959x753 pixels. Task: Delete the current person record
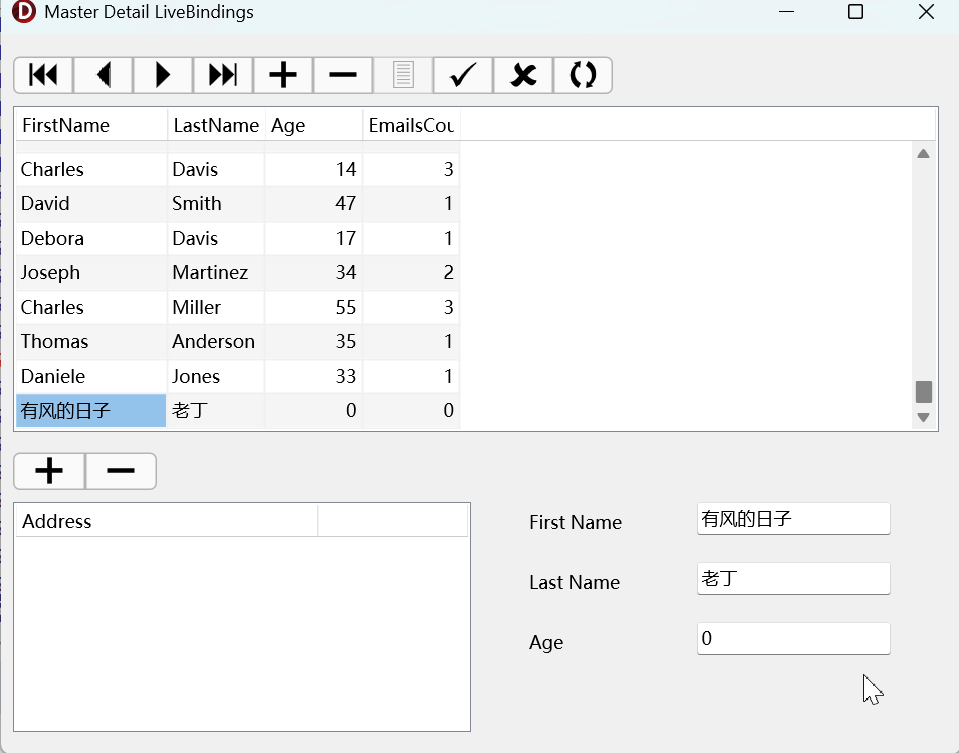coord(343,75)
